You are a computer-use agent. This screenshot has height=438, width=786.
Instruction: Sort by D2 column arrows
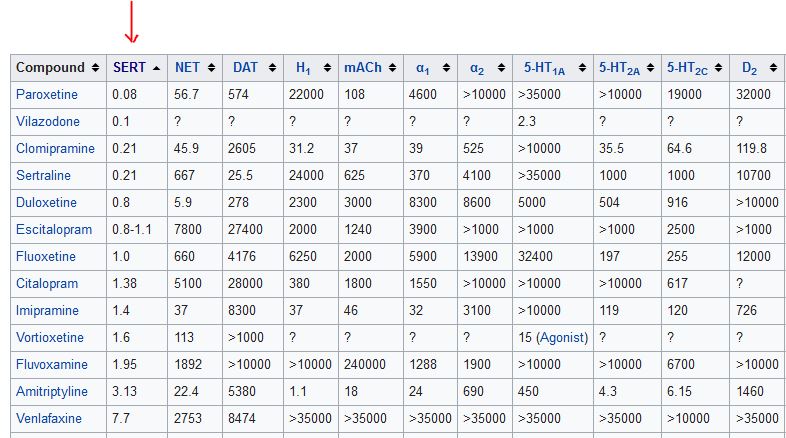[773, 68]
